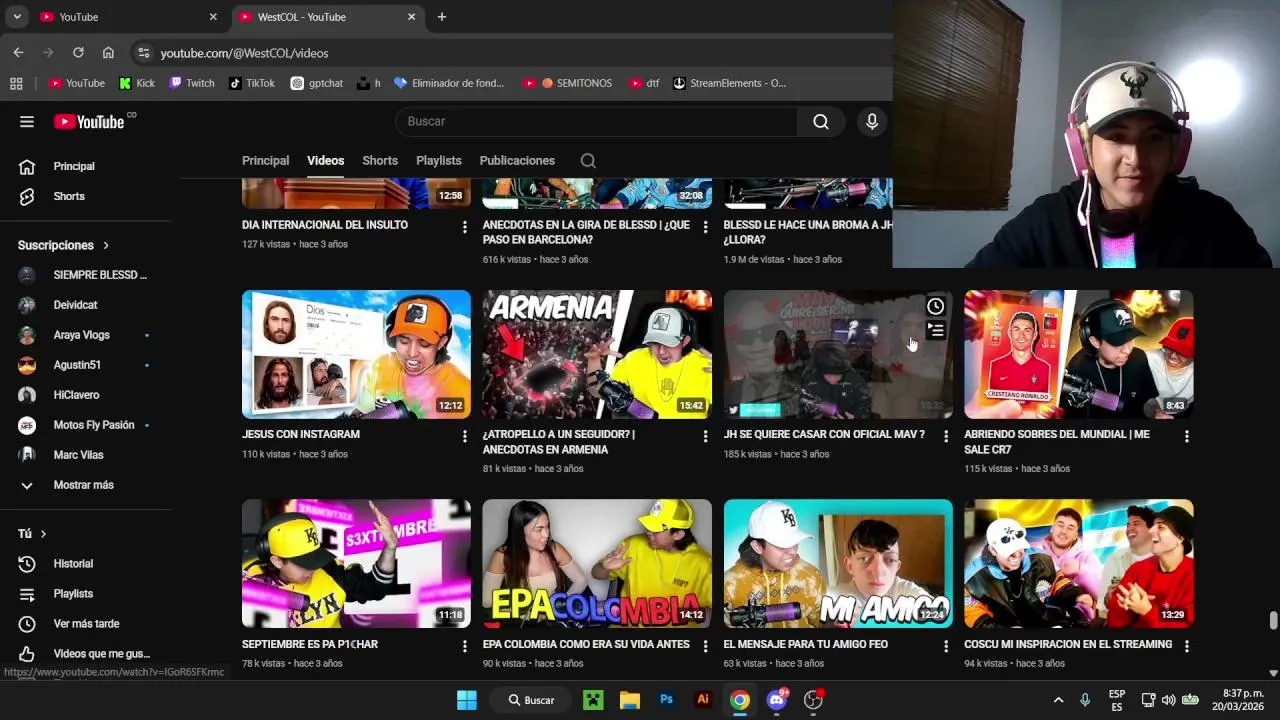Open Discord from the taskbar

777,700
